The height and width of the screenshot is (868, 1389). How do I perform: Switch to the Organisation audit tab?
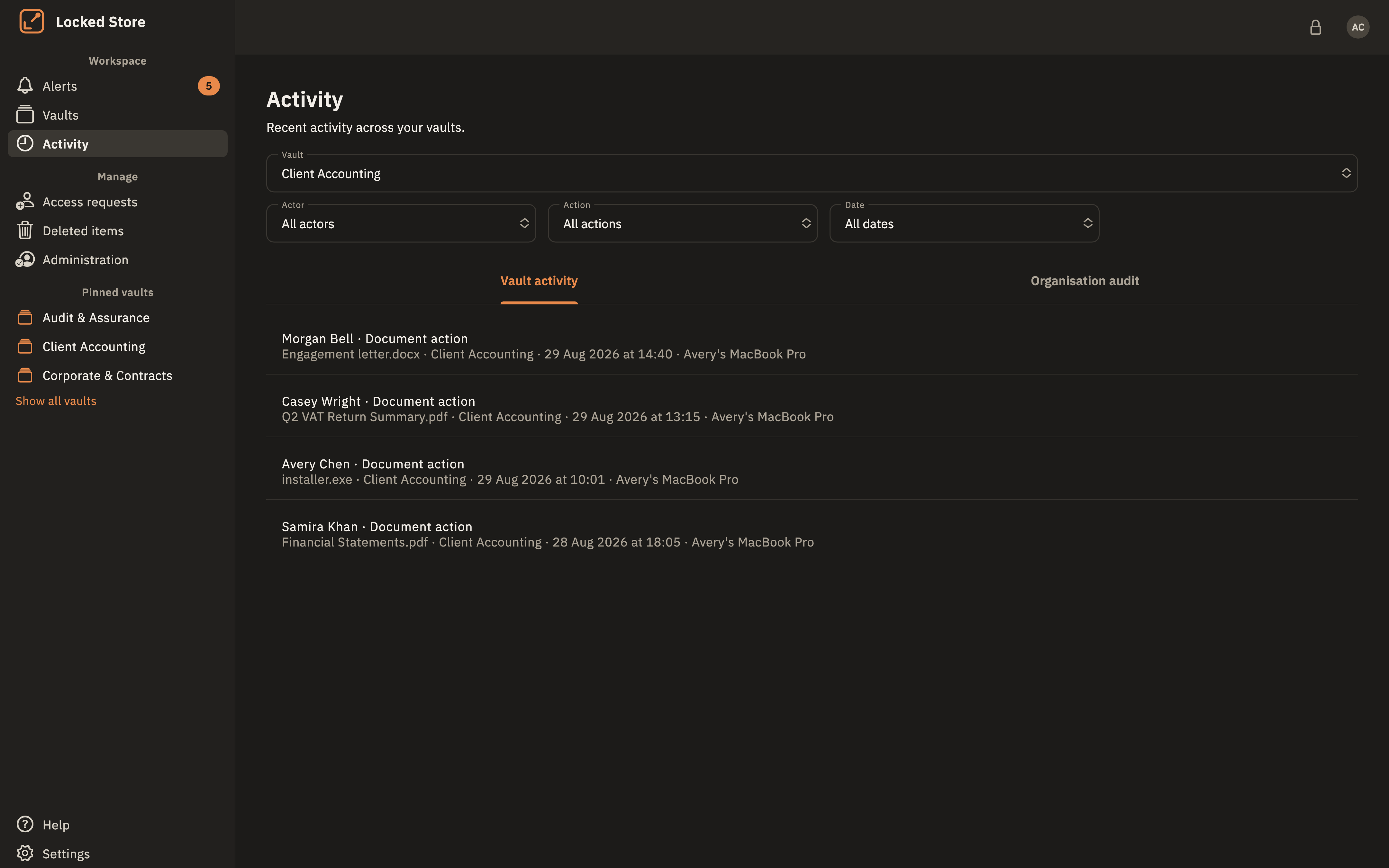click(1085, 281)
